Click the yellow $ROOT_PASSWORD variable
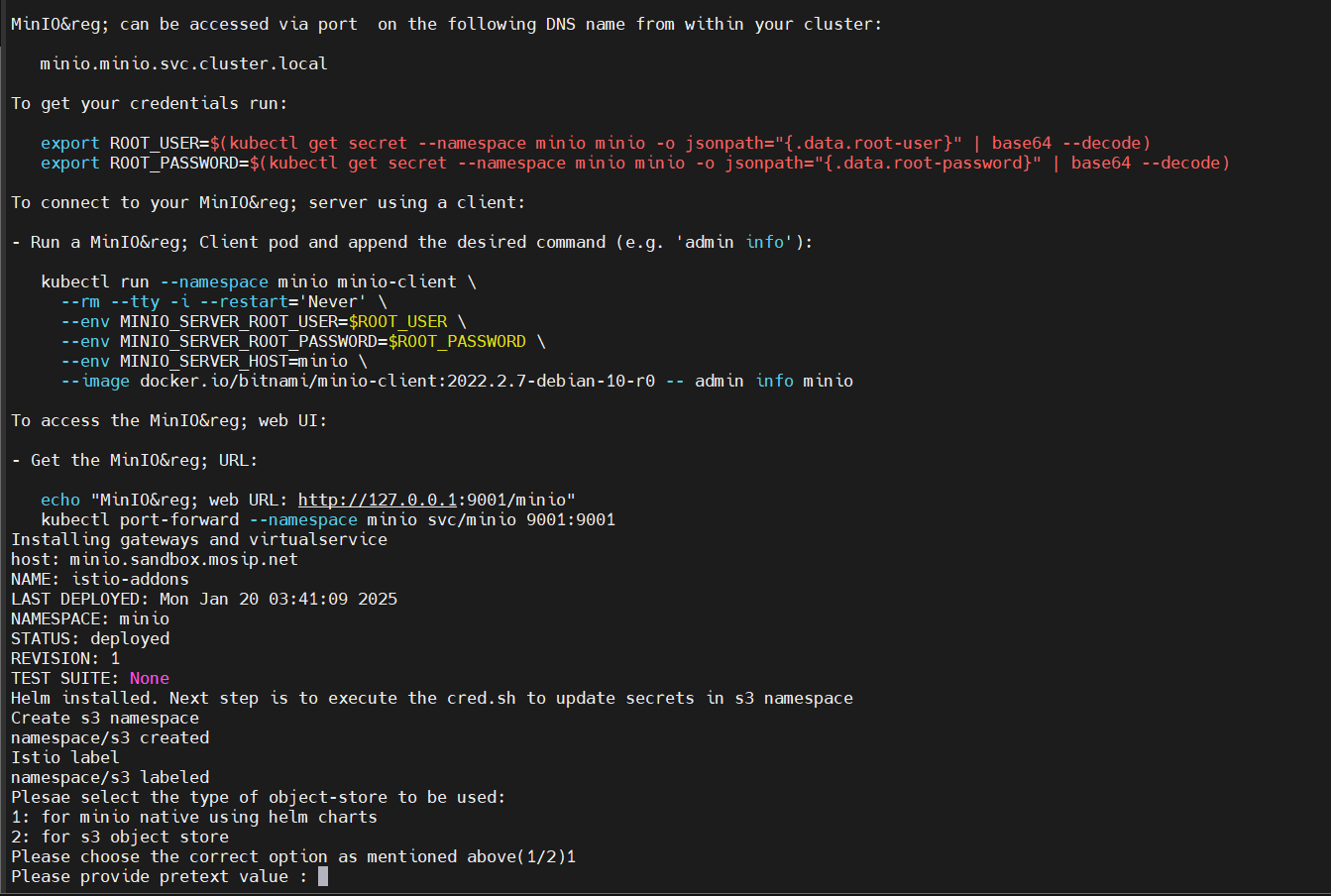Screen dimensions: 1331x896 pyautogui.click(x=457, y=341)
